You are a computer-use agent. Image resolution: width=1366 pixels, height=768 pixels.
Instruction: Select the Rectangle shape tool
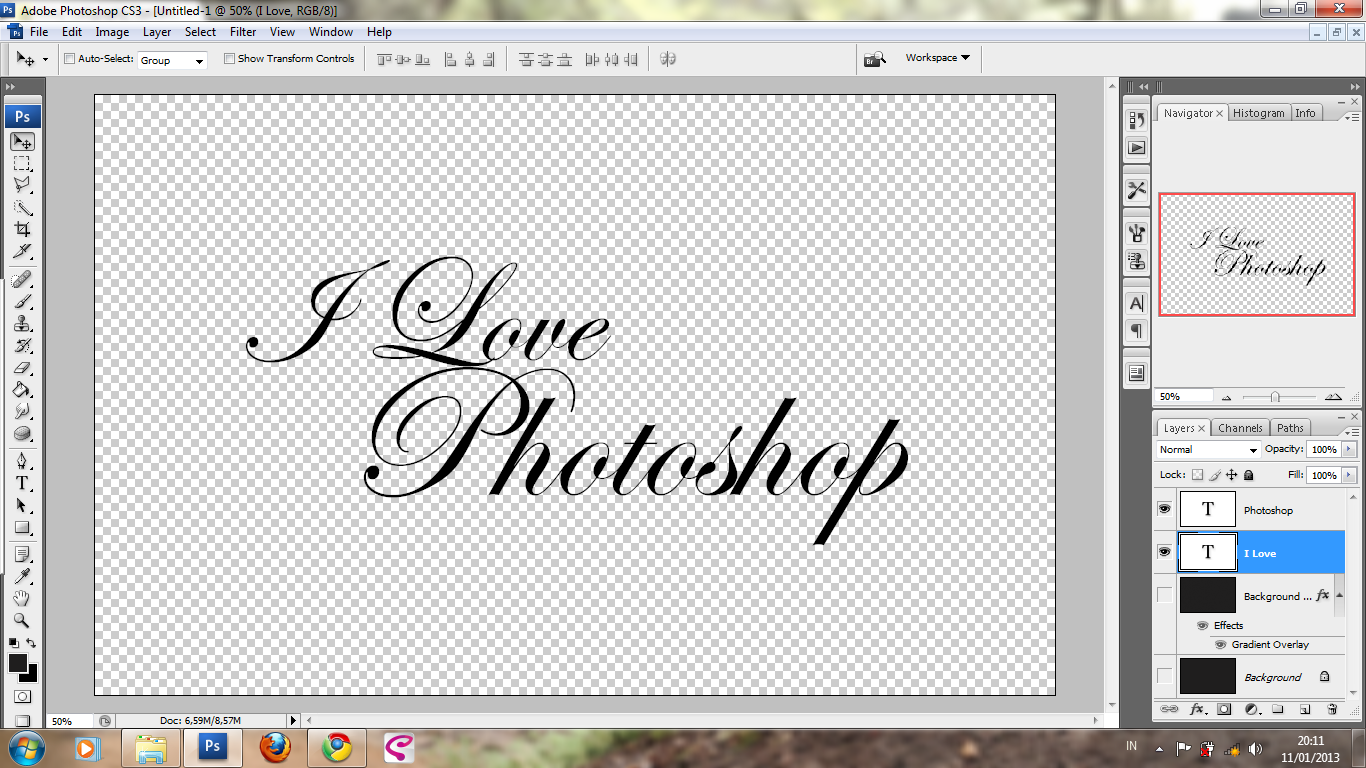[x=22, y=527]
